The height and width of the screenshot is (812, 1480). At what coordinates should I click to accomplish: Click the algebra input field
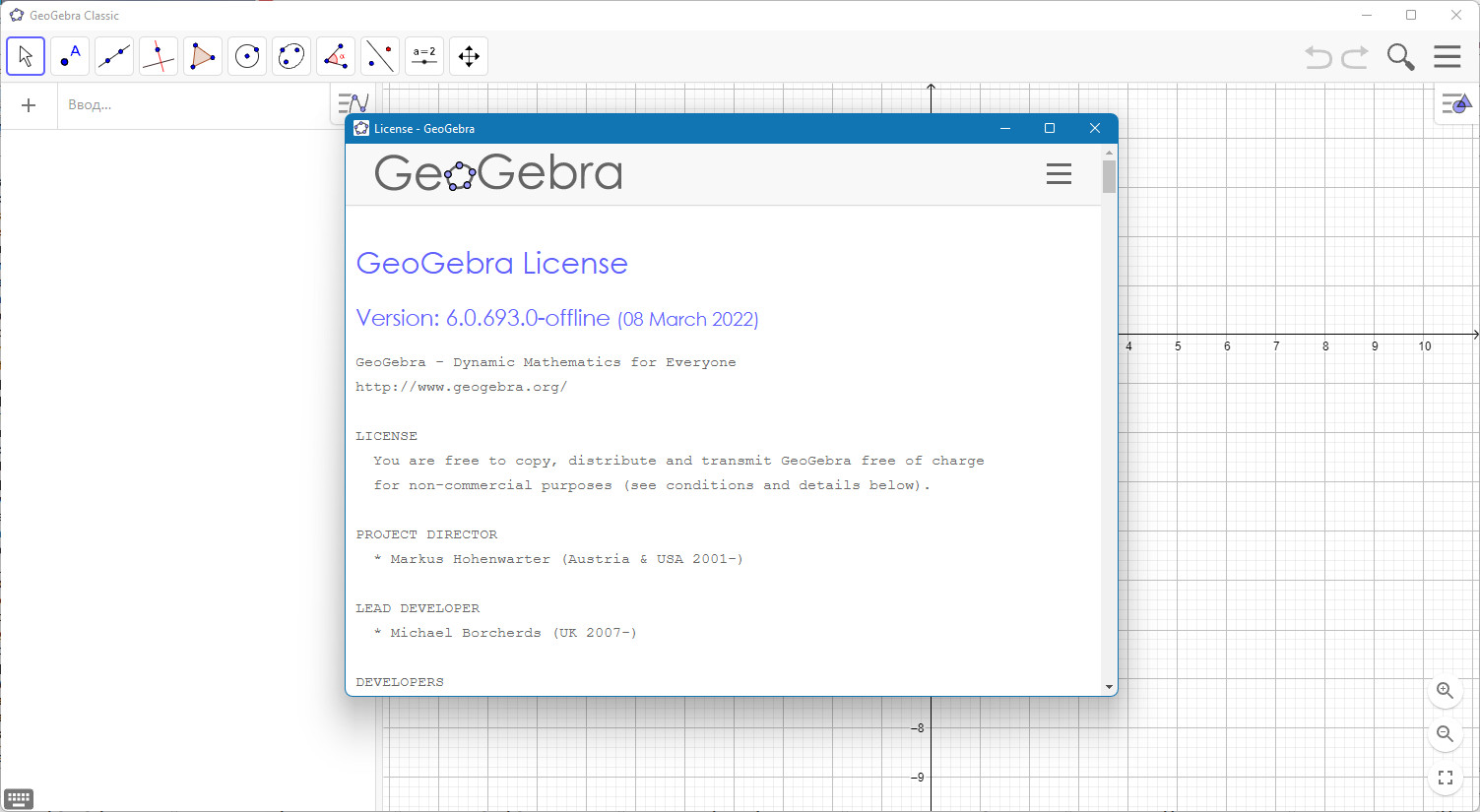pos(192,105)
